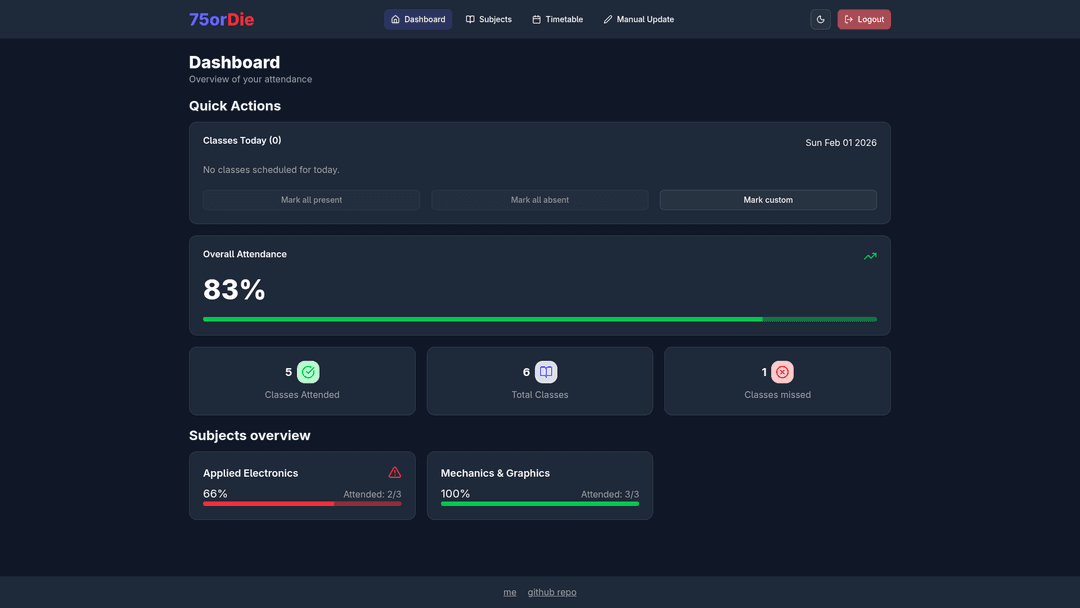Open Manual Update from the navbar

click(638, 19)
